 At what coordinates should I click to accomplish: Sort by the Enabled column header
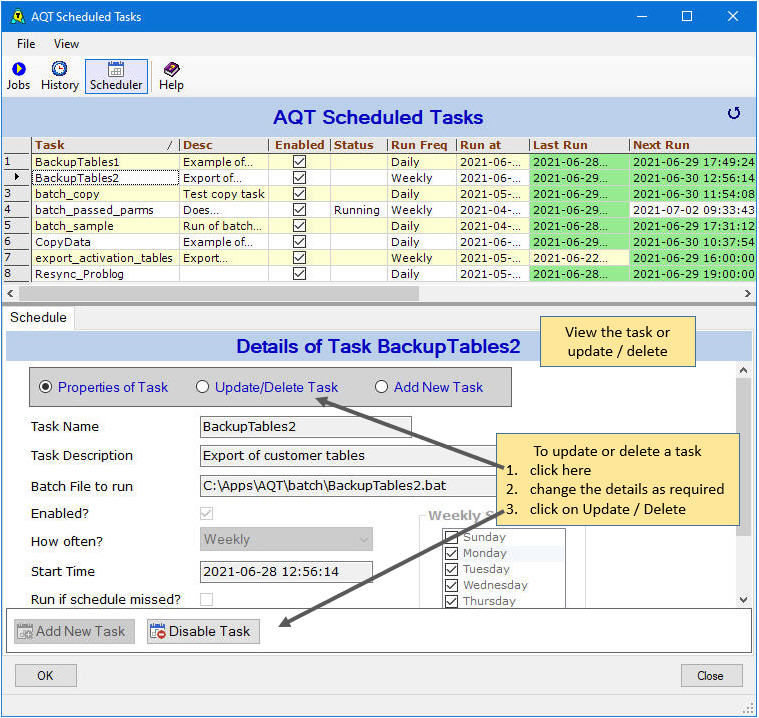(x=300, y=145)
